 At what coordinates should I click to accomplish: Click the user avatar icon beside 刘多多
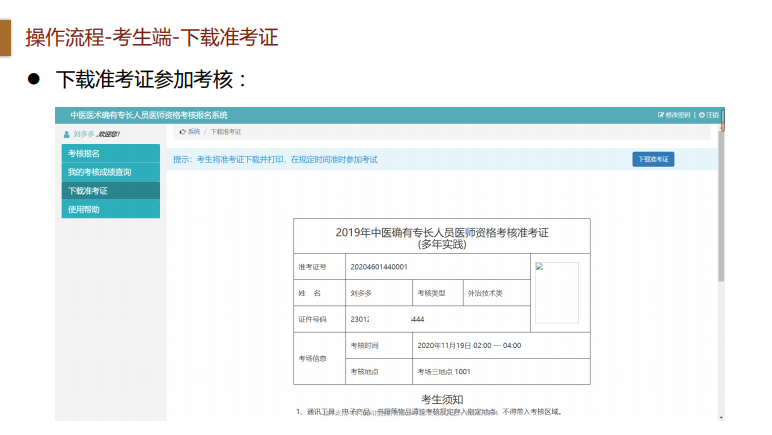67,134
